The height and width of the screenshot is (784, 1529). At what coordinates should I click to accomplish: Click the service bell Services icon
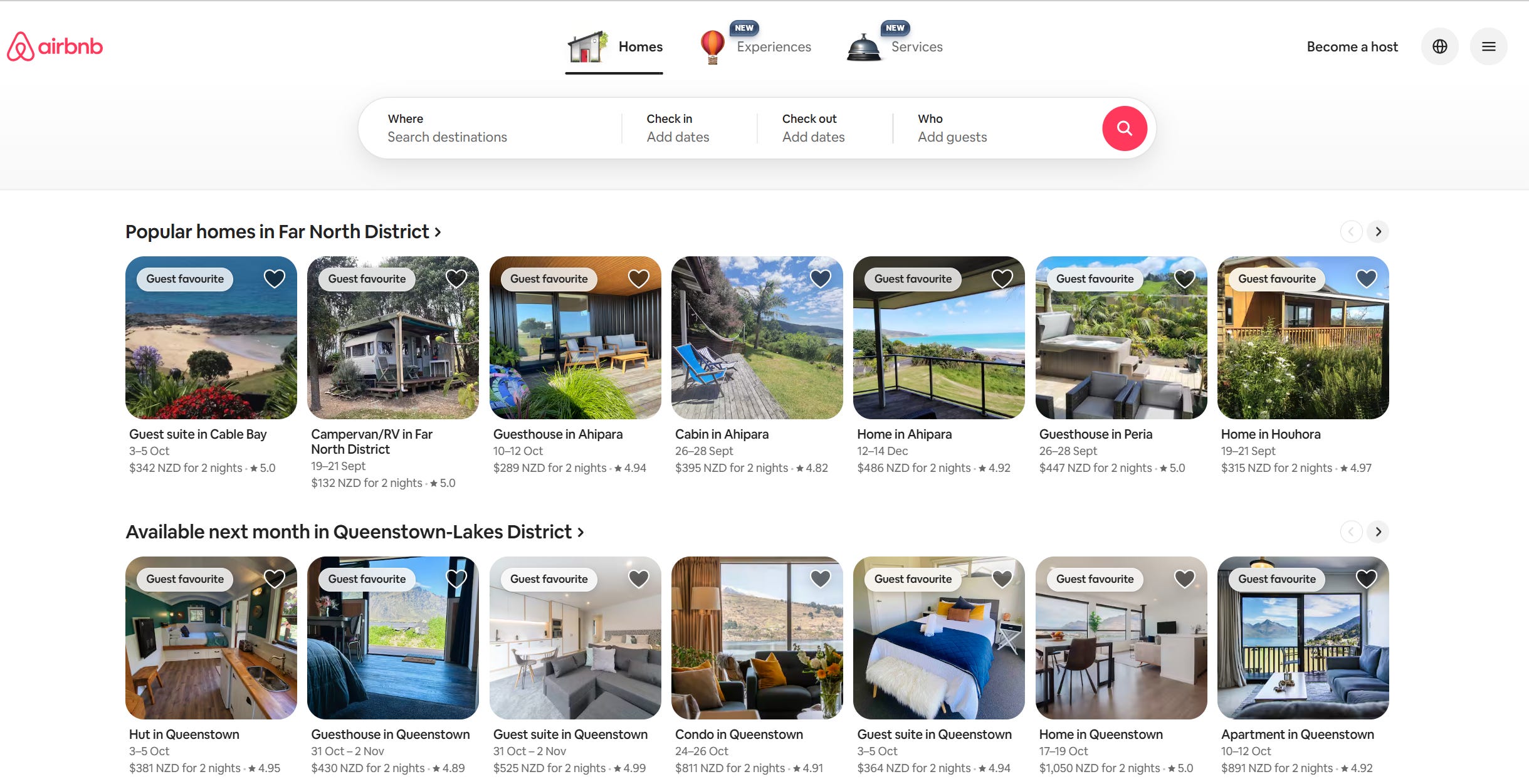(x=863, y=48)
